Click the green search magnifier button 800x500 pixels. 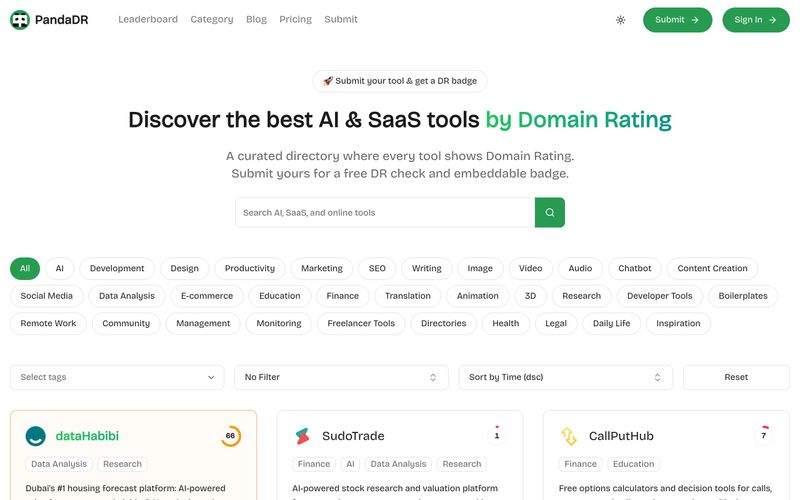[x=549, y=212]
